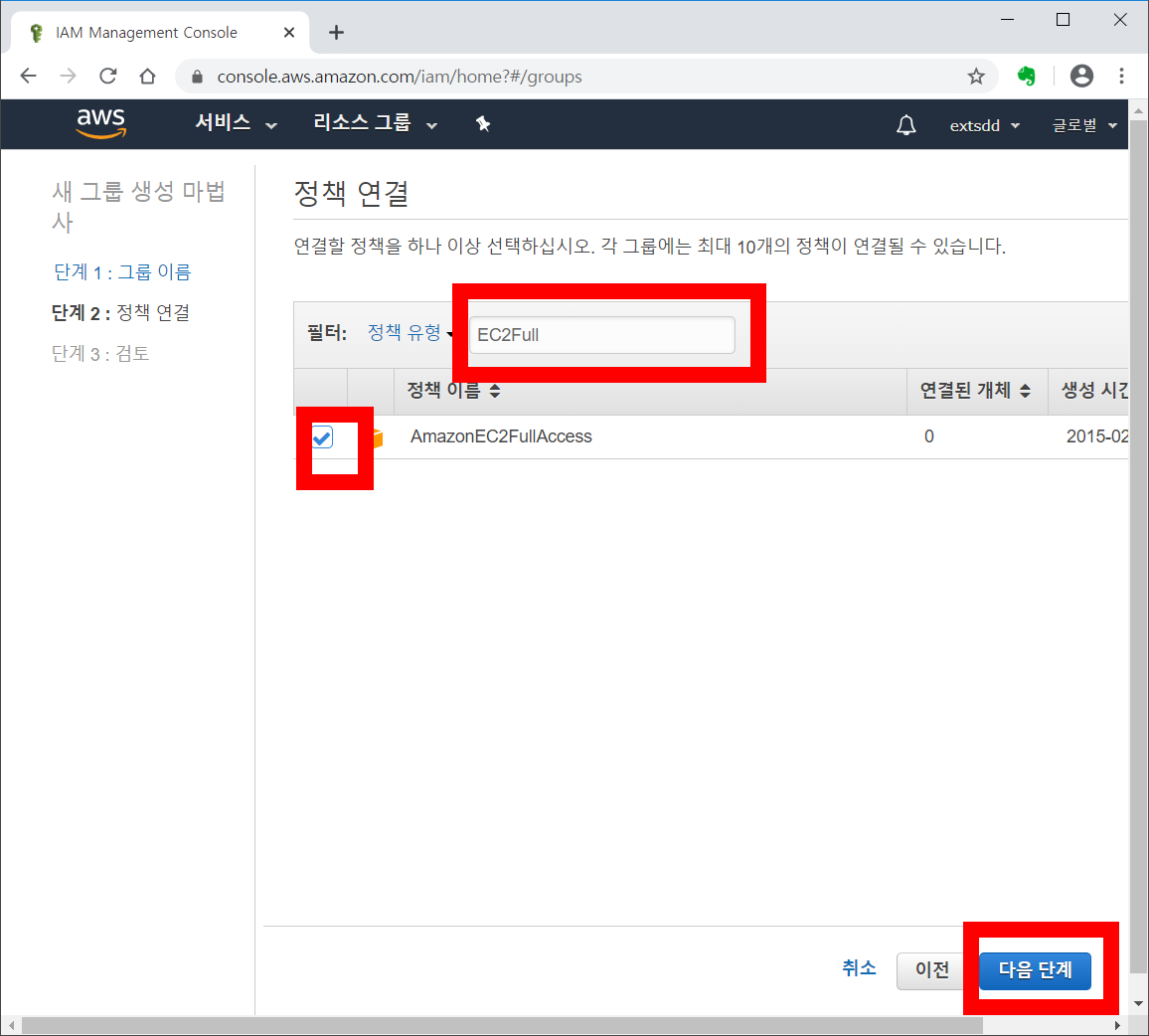The width and height of the screenshot is (1149, 1036).
Task: Click the AmazonEC2FullAccess policy name
Action: (501, 436)
